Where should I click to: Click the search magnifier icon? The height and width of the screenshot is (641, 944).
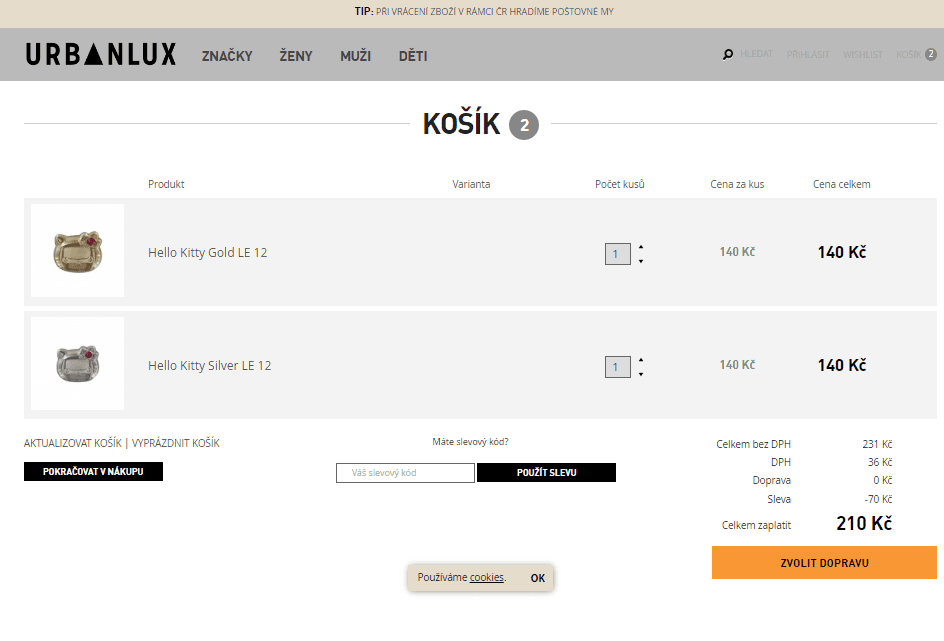728,55
